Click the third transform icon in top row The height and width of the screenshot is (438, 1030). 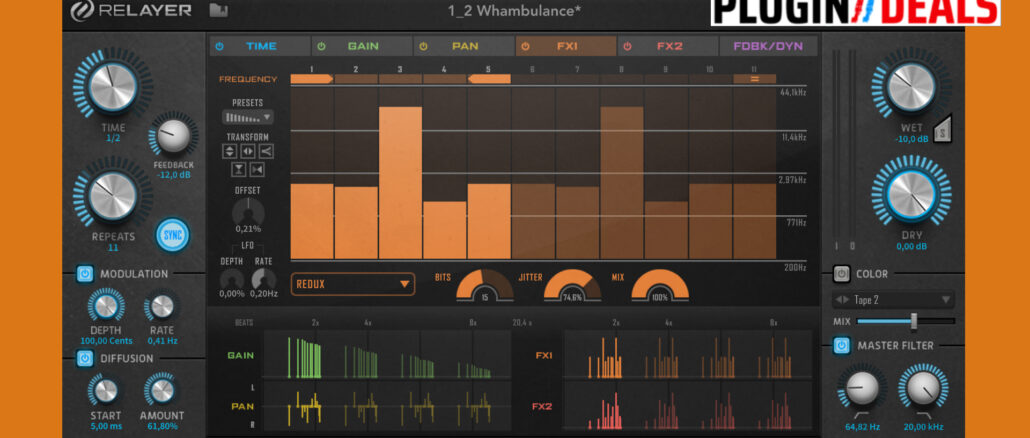[x=266, y=151]
